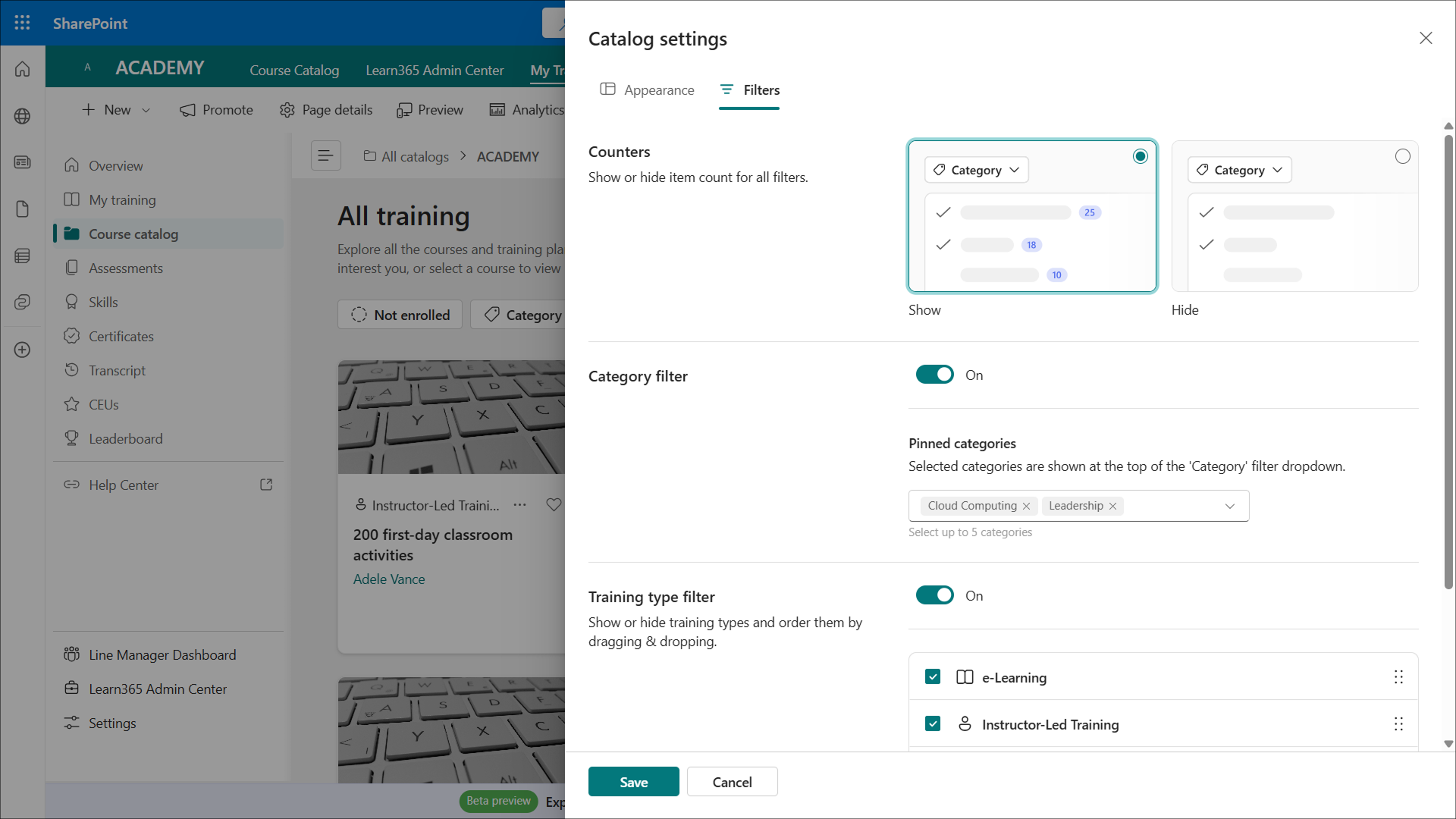1456x819 pixels.
Task: Close the Catalog settings panel
Action: tap(1425, 38)
